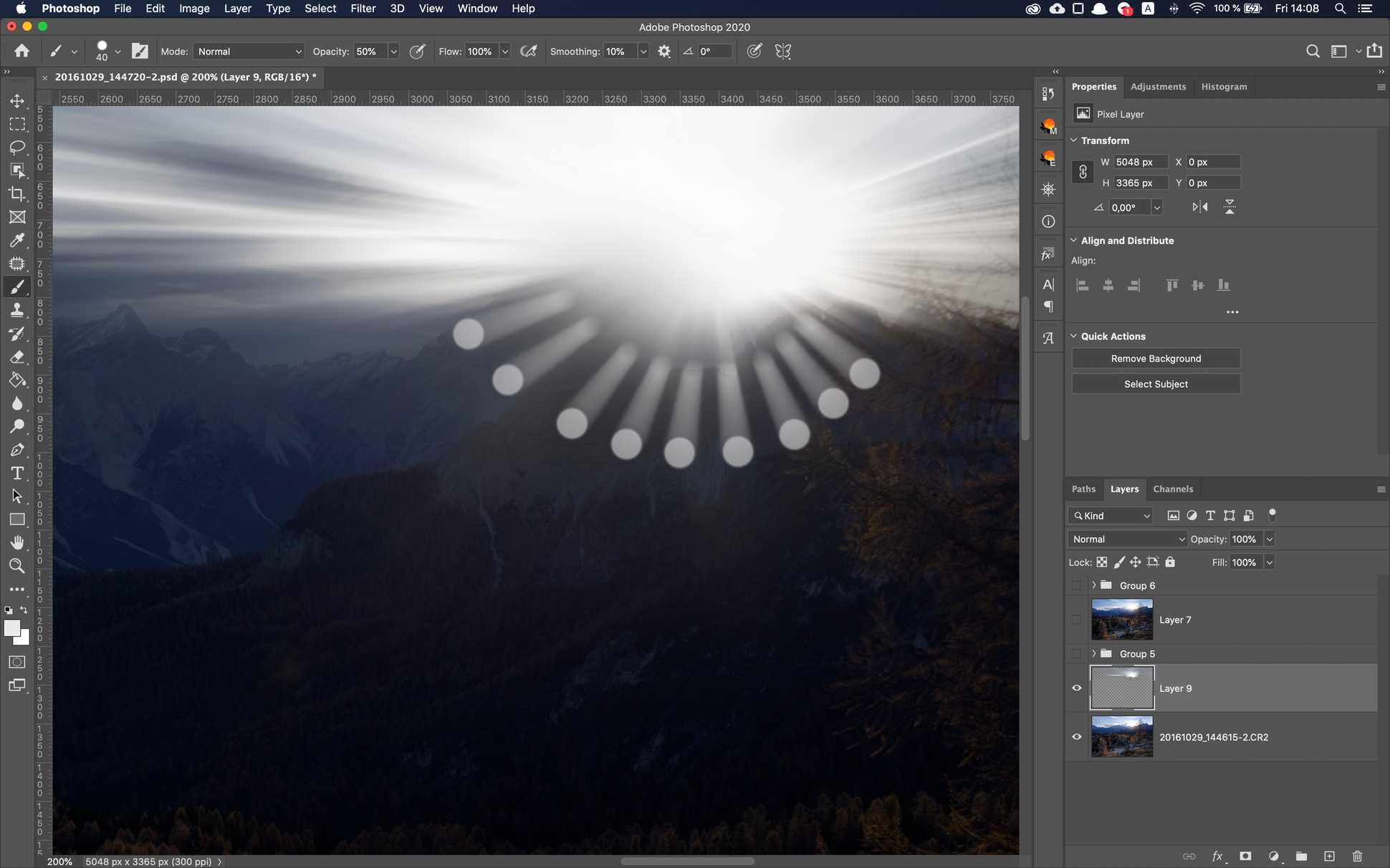Viewport: 1390px width, 868px height.
Task: Select the Brush tool in toolbar
Action: point(17,286)
